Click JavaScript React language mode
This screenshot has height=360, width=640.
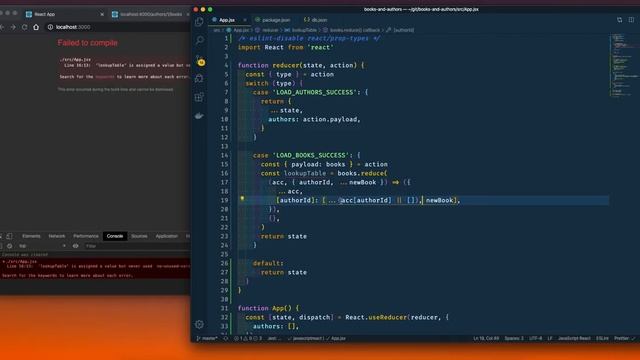pyautogui.click(x=574, y=338)
